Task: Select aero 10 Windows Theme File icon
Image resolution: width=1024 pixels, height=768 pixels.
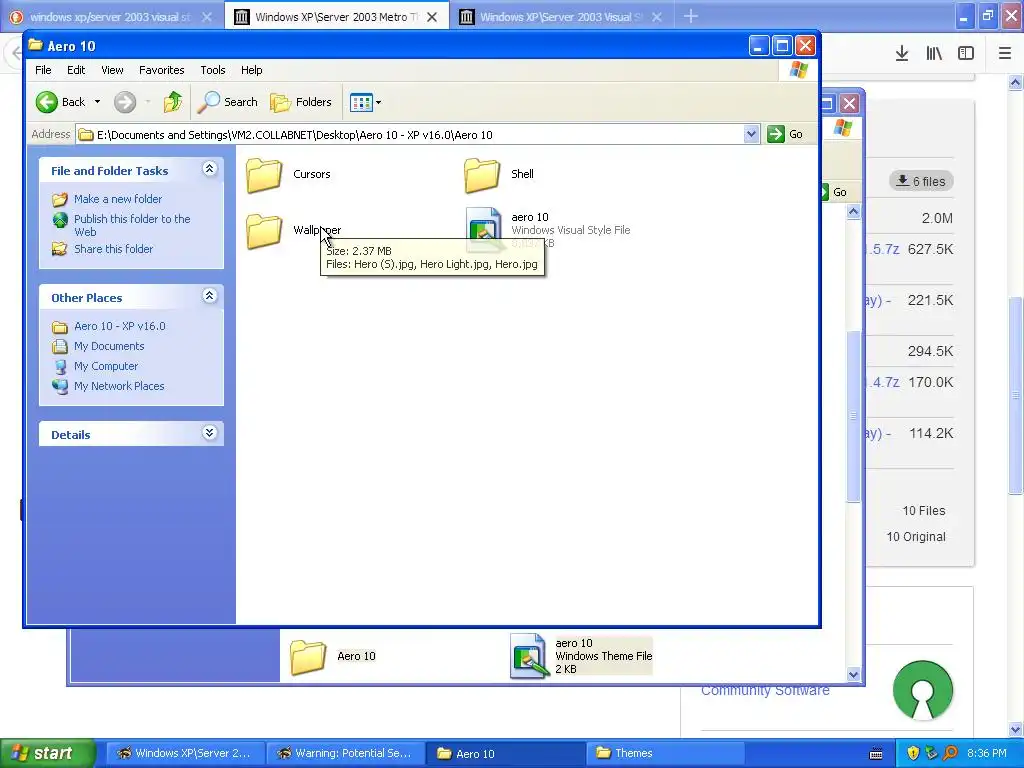Action: 528,656
